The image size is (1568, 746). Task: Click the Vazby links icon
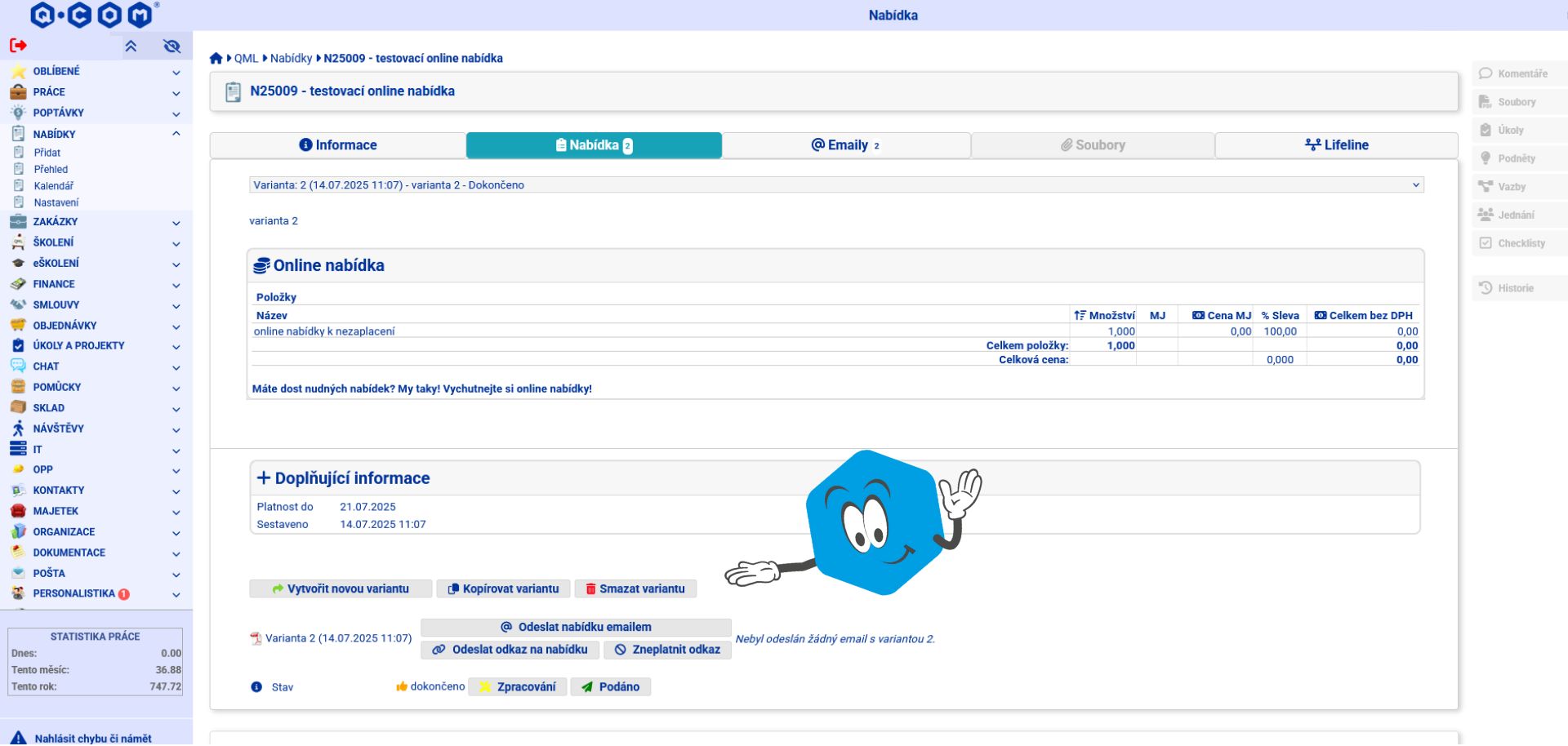click(1486, 187)
